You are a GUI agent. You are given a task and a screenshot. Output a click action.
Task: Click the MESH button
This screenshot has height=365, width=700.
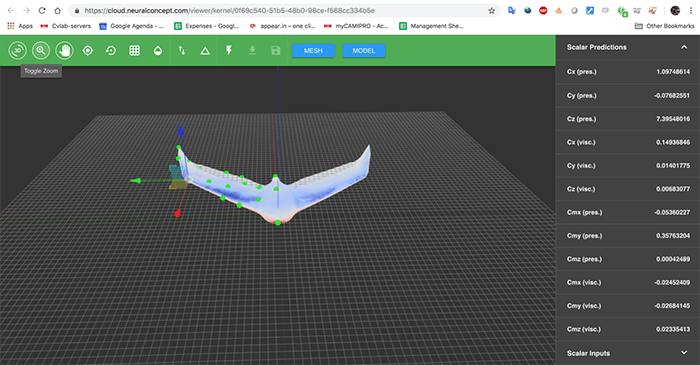[313, 50]
